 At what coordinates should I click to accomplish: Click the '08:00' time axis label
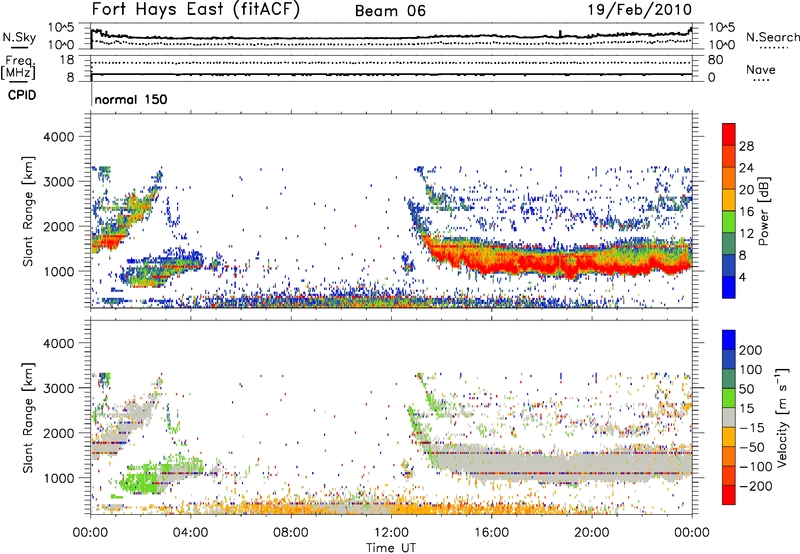click(291, 533)
